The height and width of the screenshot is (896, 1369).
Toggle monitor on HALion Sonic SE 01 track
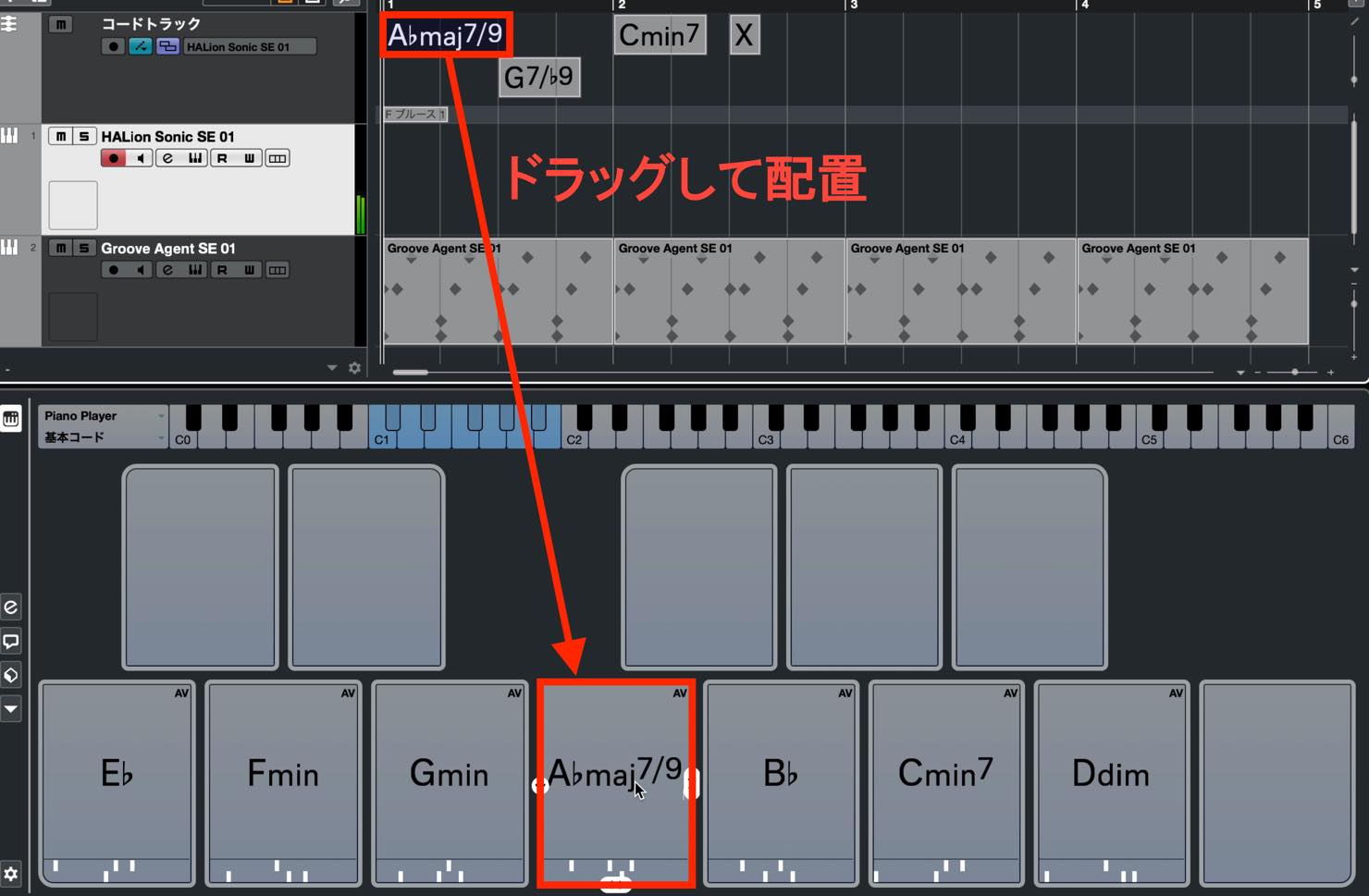pos(140,158)
